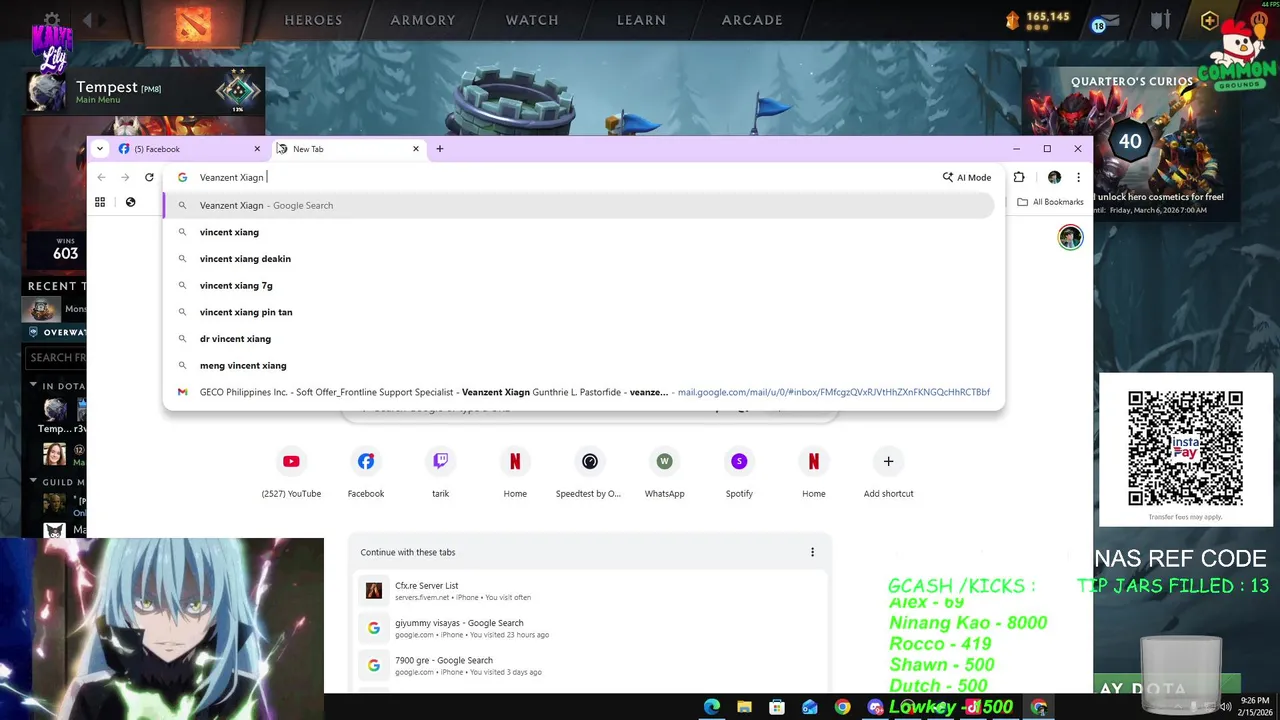The width and height of the screenshot is (1280, 720).
Task: Close the Facebook tab
Action: click(257, 149)
